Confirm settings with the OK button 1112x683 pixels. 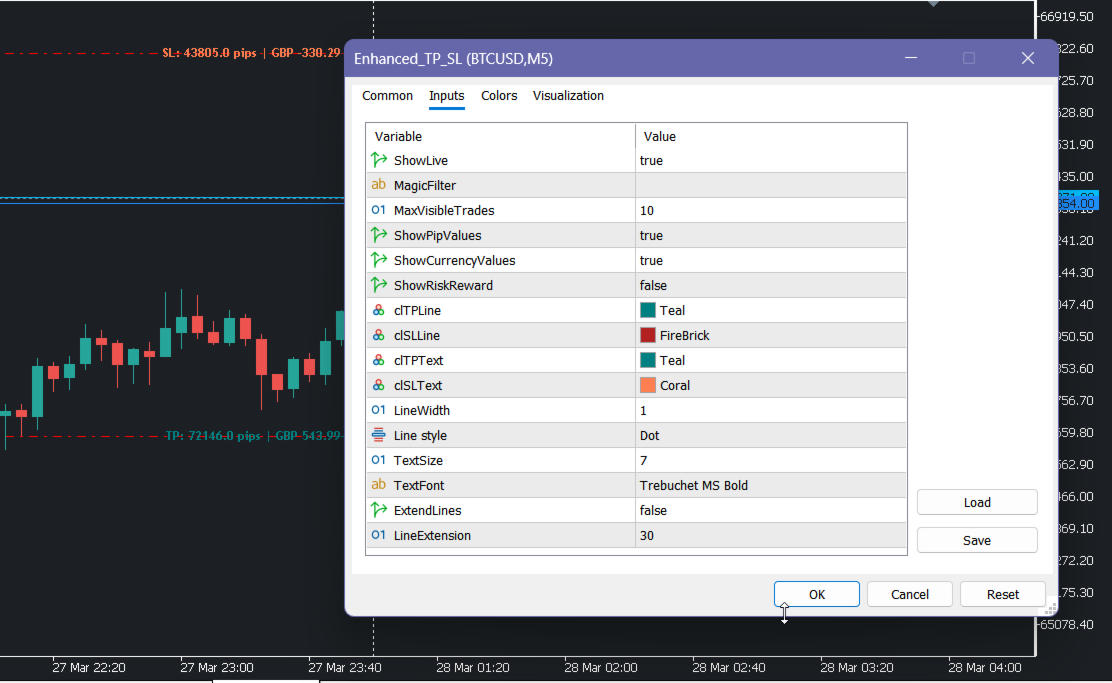click(816, 594)
